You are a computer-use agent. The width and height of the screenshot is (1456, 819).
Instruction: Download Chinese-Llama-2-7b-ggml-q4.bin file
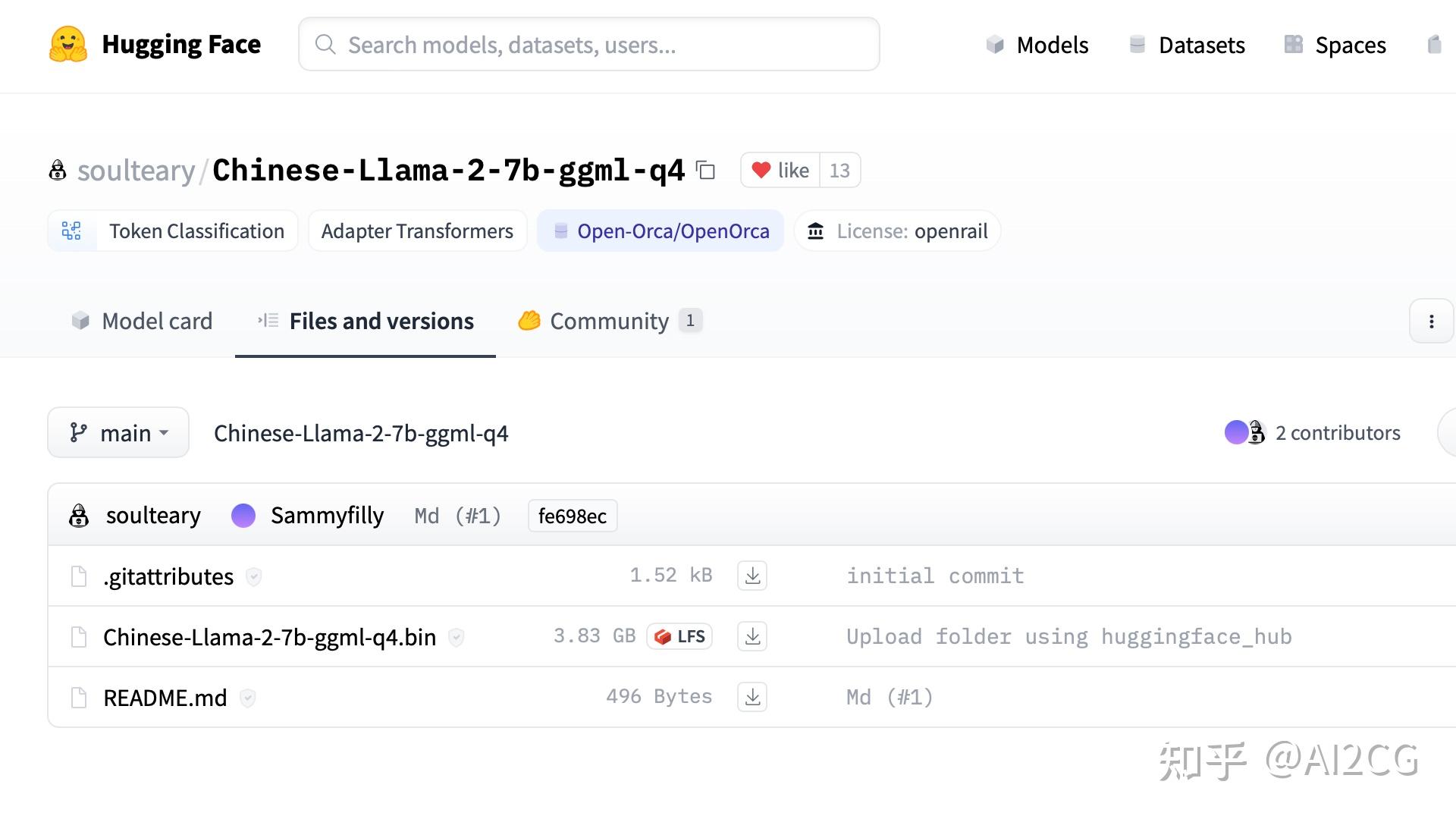pos(752,637)
